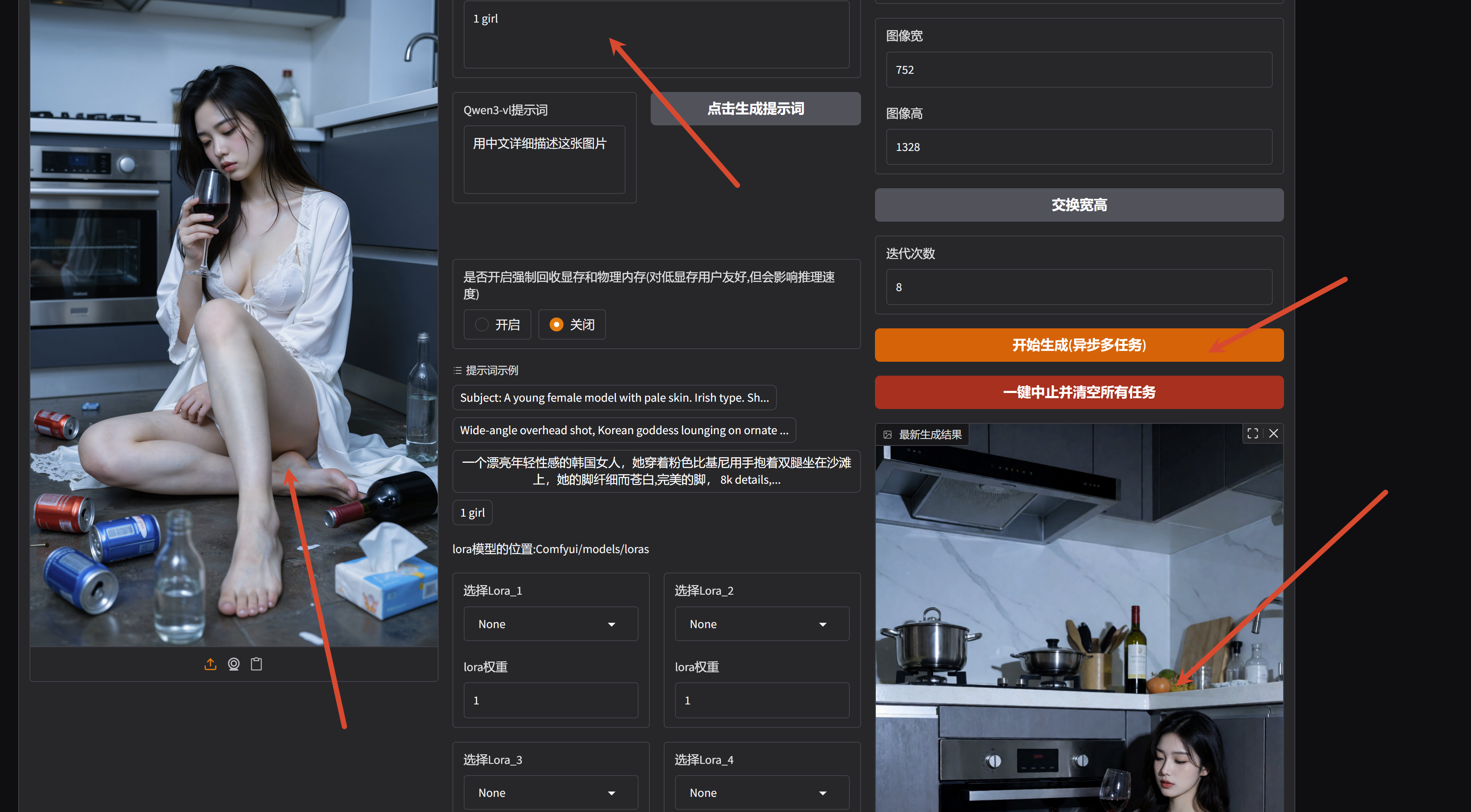
Task: Focus the prompt textbox containing '1 girl'
Action: [657, 34]
